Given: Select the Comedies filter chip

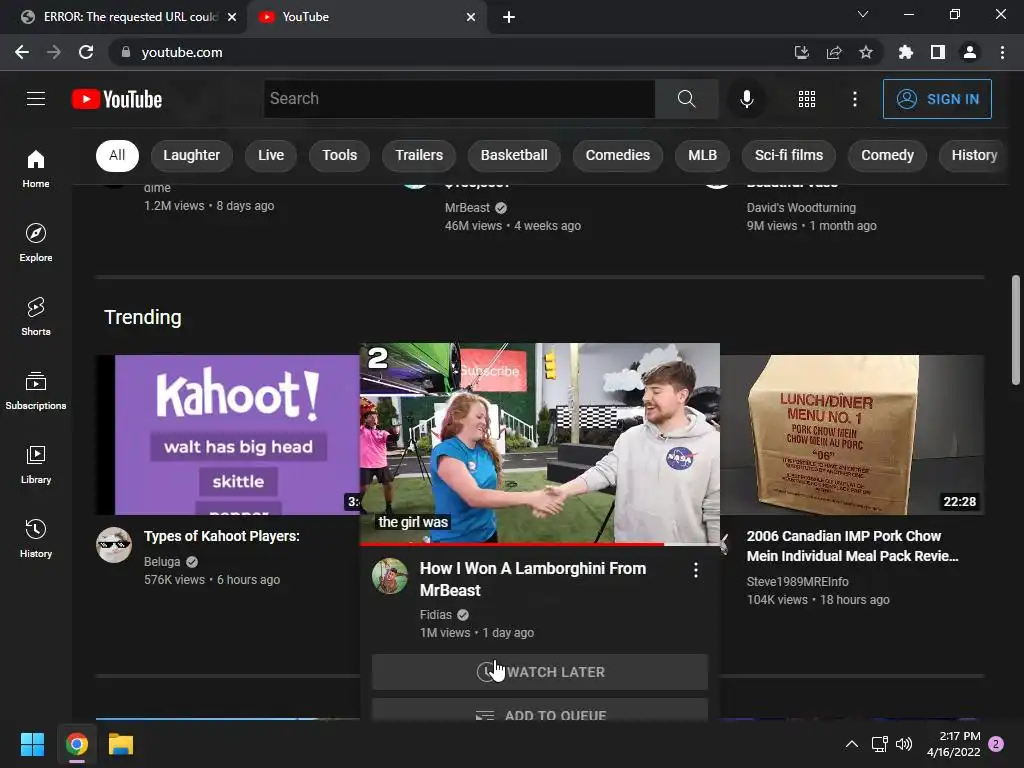Looking at the screenshot, I should click(x=618, y=155).
